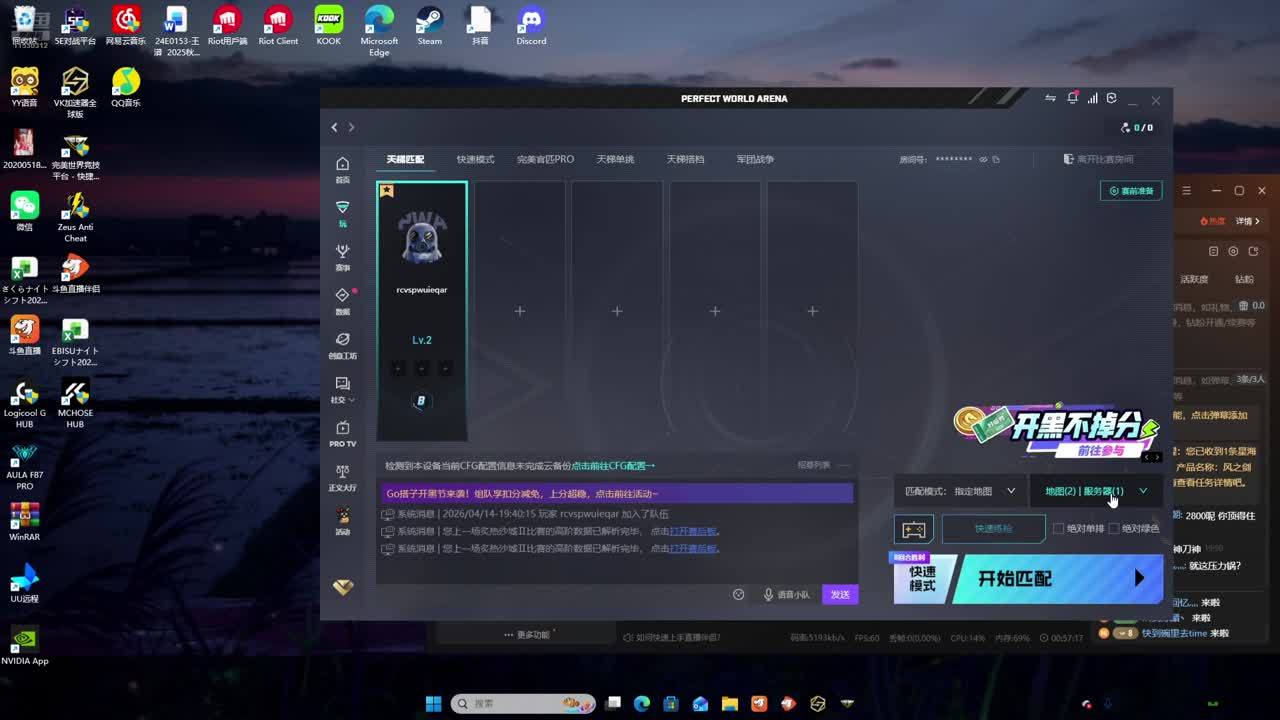Image resolution: width=1280 pixels, height=720 pixels.
Task: Open the KOOK desktop shortcut
Action: click(x=328, y=26)
